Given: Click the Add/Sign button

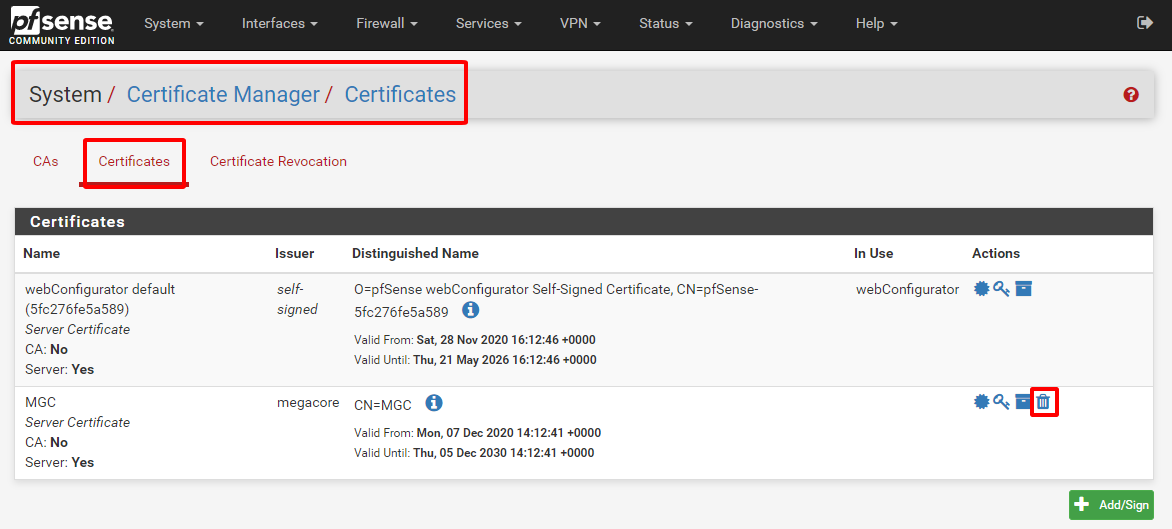Looking at the screenshot, I should coord(1111,505).
